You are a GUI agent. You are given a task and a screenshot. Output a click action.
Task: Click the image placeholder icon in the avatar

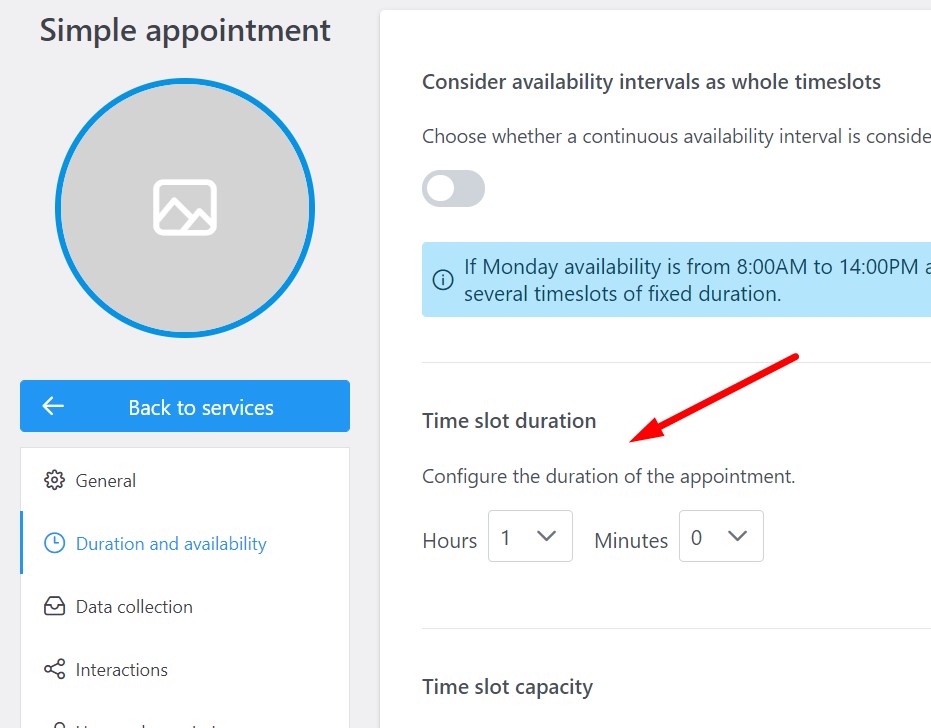[x=185, y=207]
